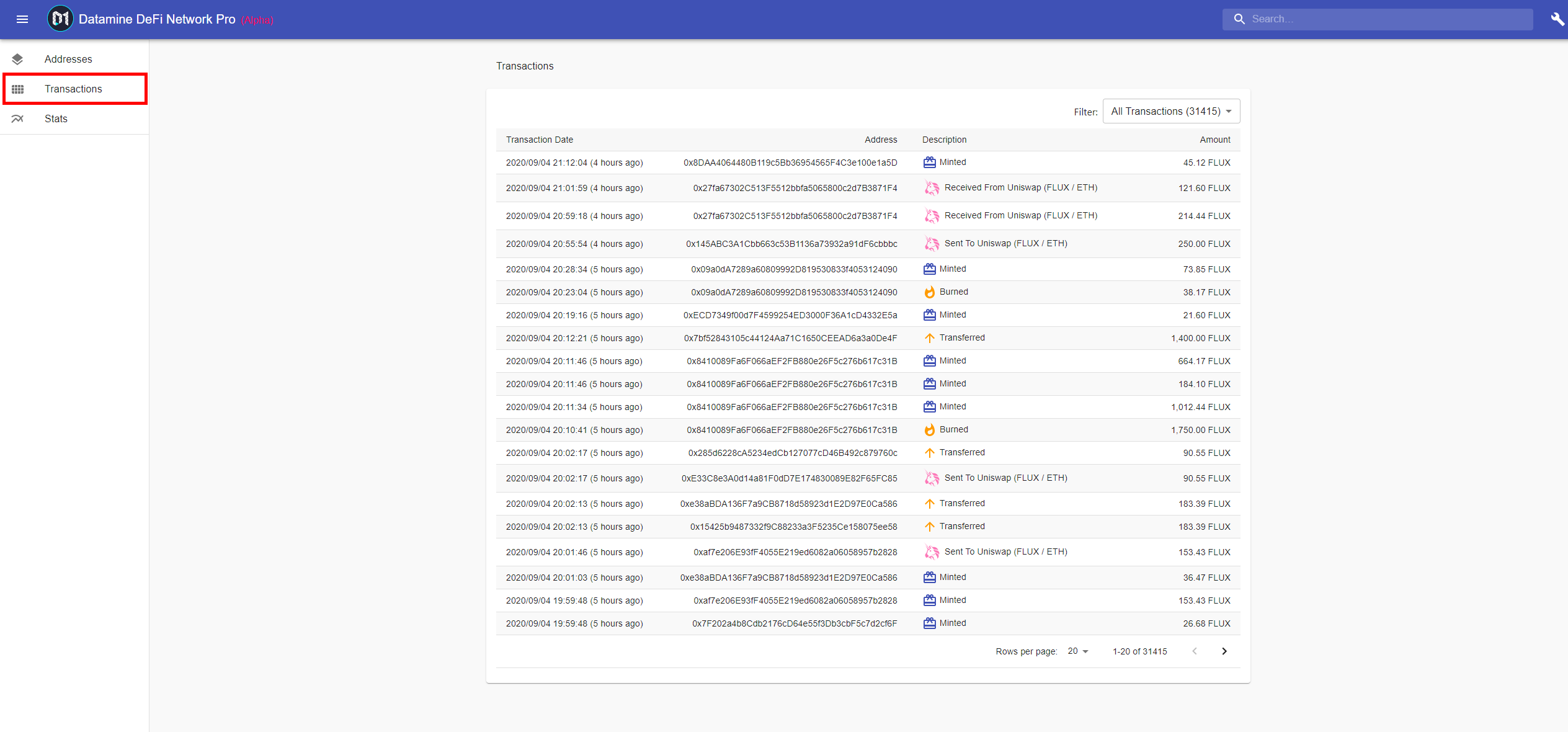Click address 0x7bf52843105c44124Aa71C1650CEEAD6a3a0De4F

click(790, 338)
